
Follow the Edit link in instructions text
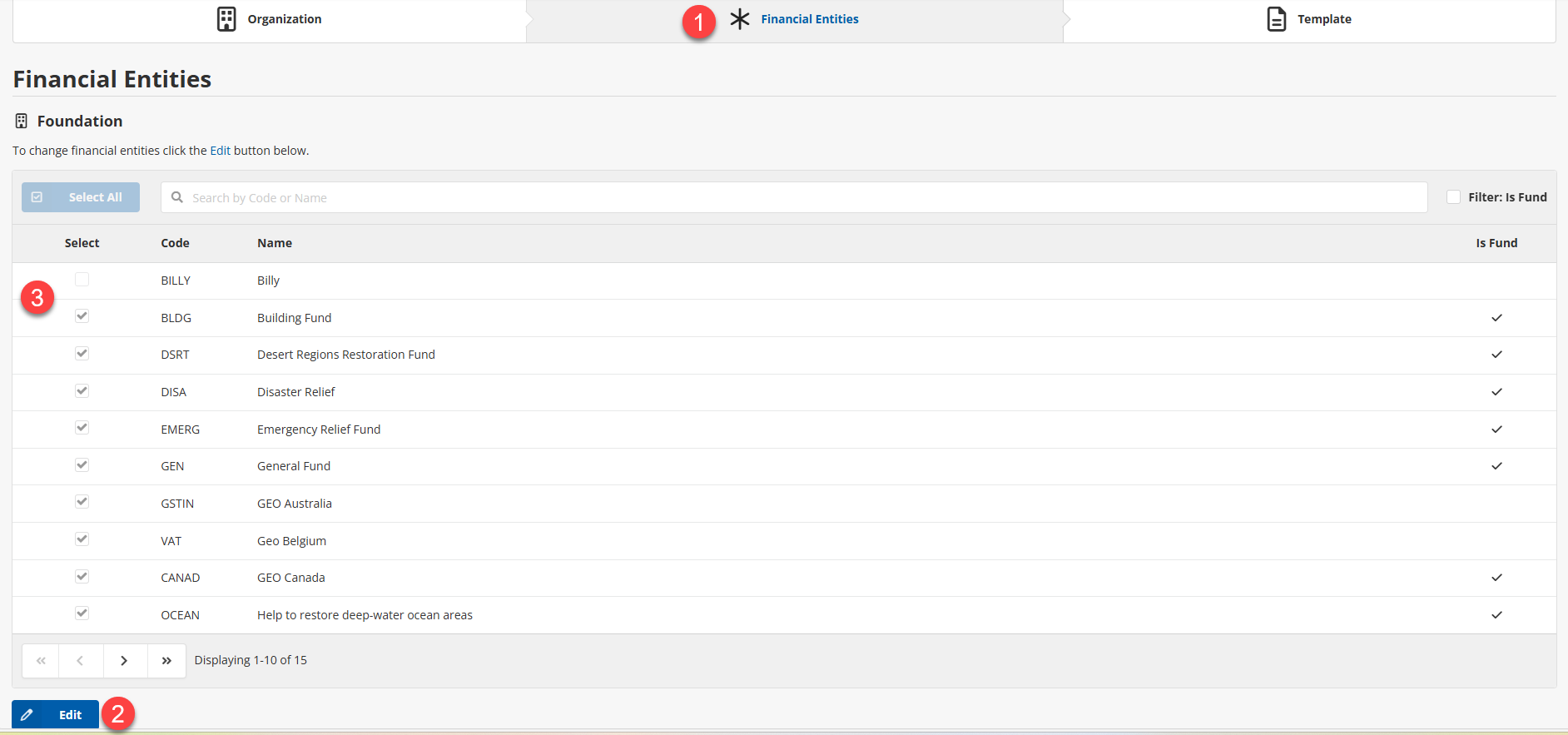click(220, 151)
